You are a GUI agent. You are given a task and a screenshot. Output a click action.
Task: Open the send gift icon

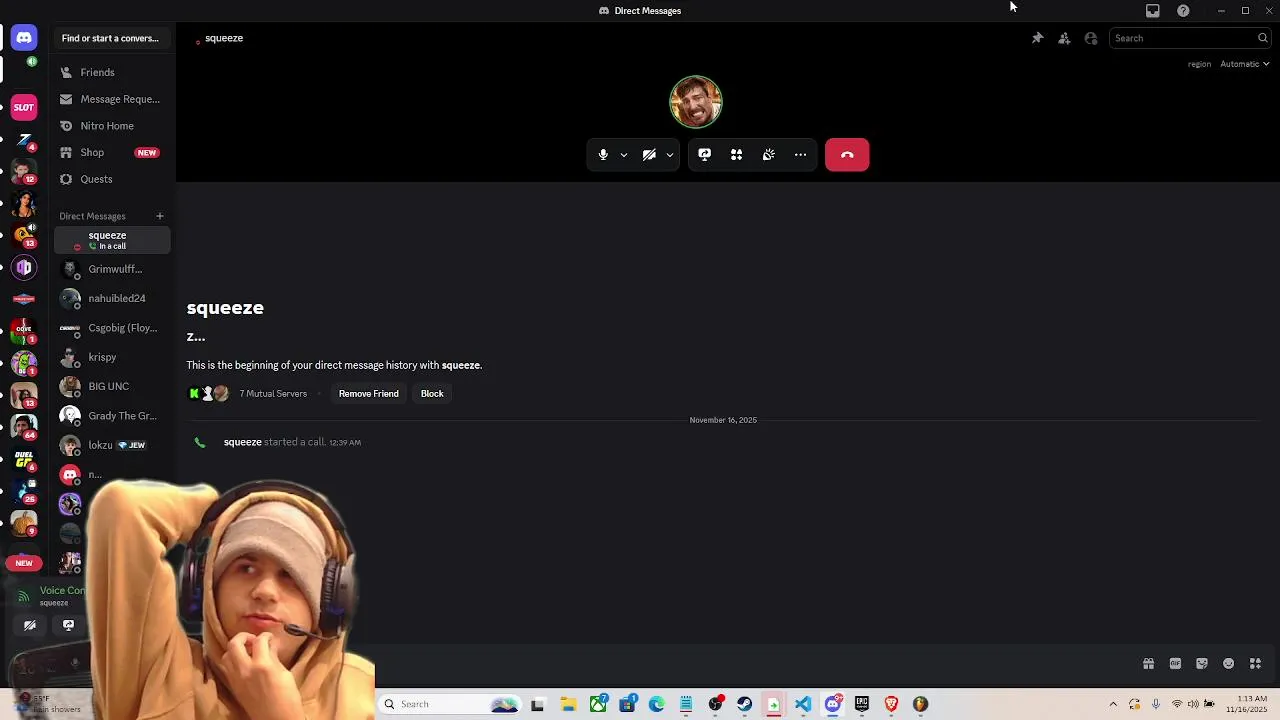1148,664
